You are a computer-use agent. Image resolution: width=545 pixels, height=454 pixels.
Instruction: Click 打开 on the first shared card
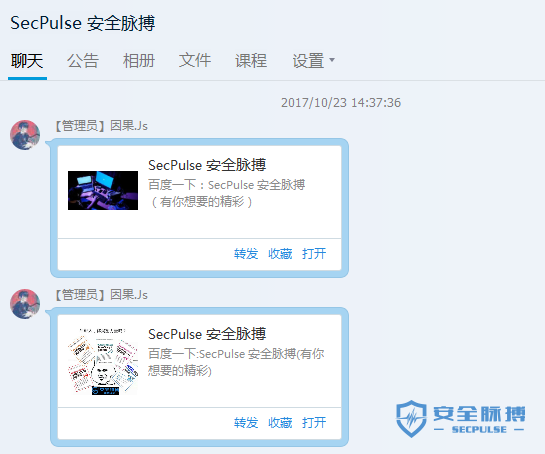pos(314,254)
